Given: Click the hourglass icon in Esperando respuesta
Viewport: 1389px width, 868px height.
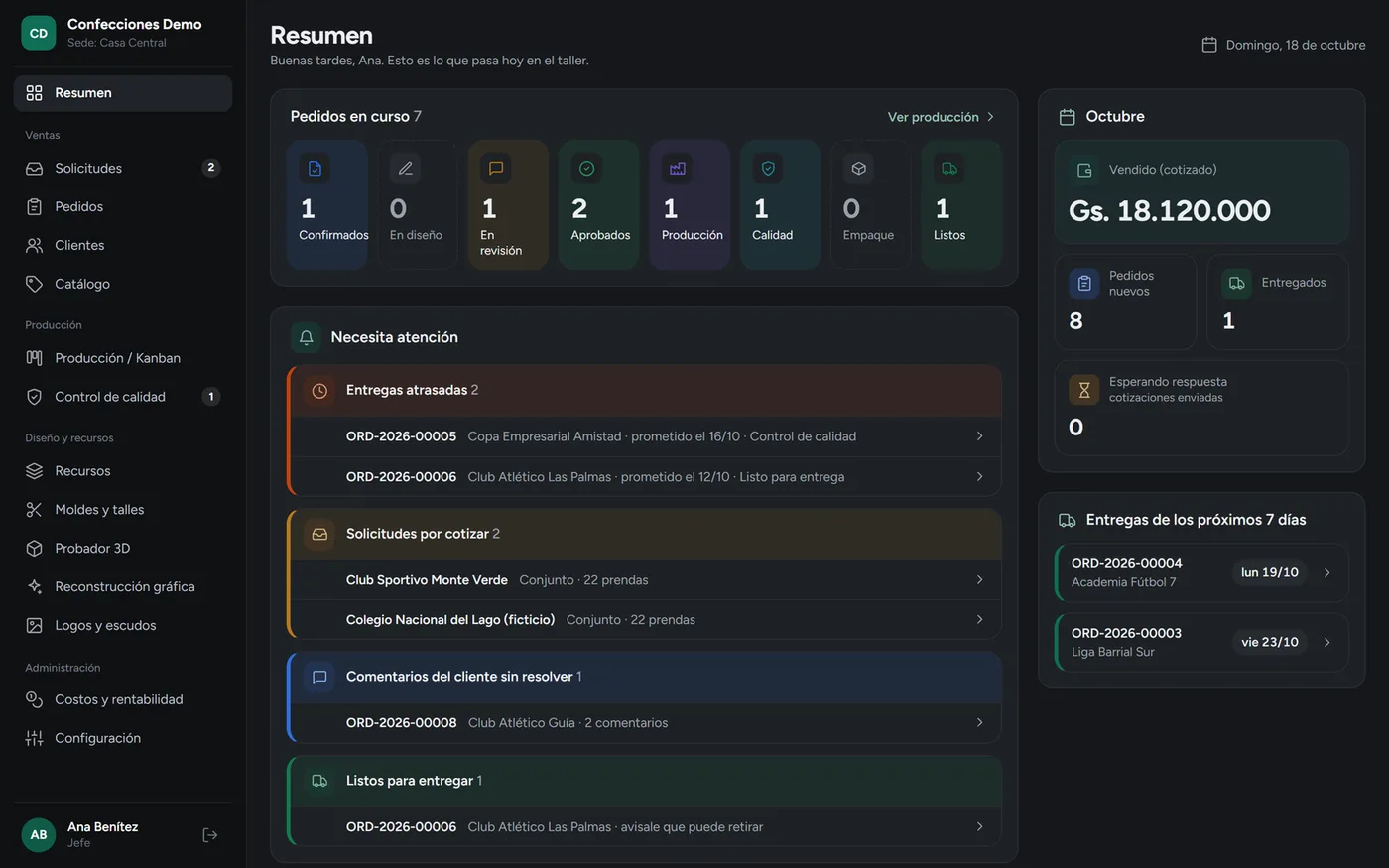Looking at the screenshot, I should point(1084,390).
